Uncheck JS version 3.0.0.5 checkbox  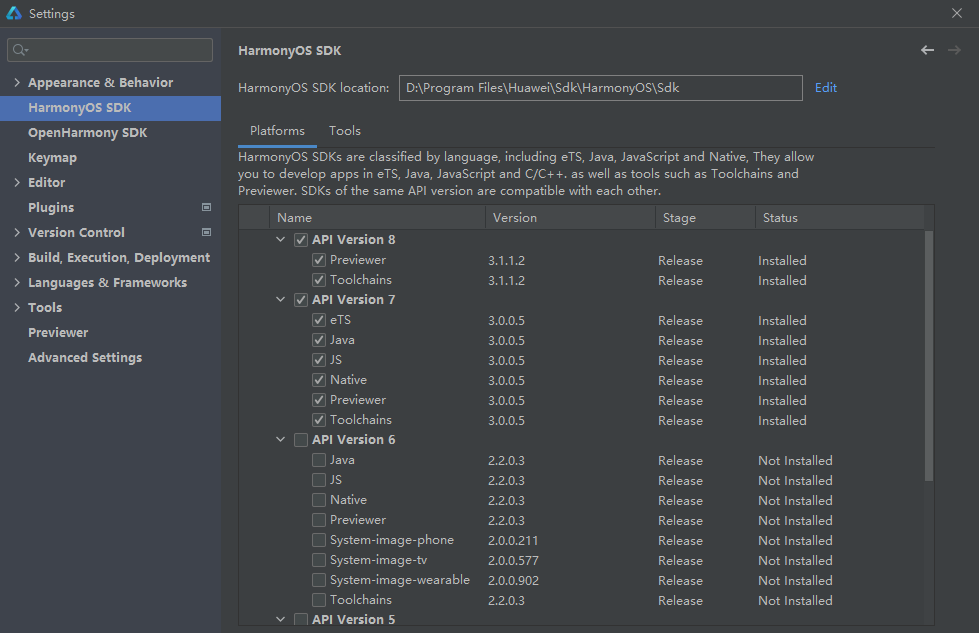[319, 360]
